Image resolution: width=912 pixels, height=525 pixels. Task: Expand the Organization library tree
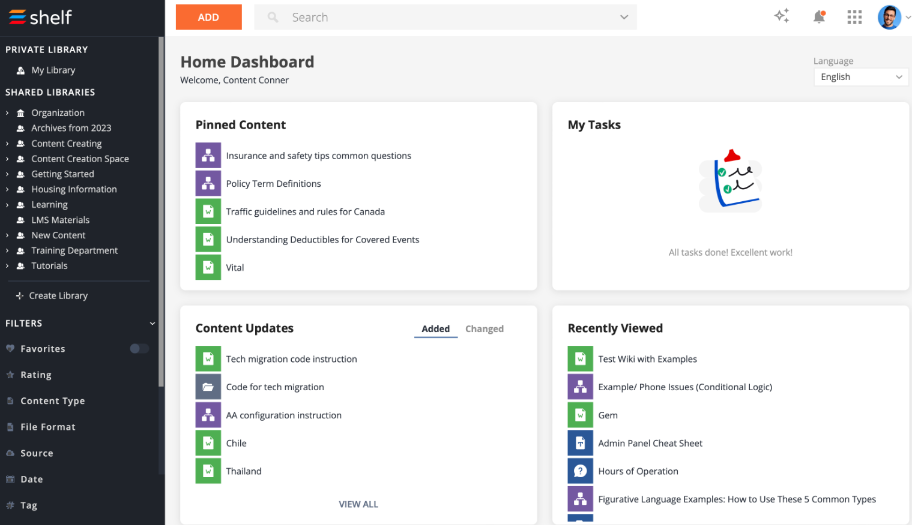pyautogui.click(x=7, y=113)
